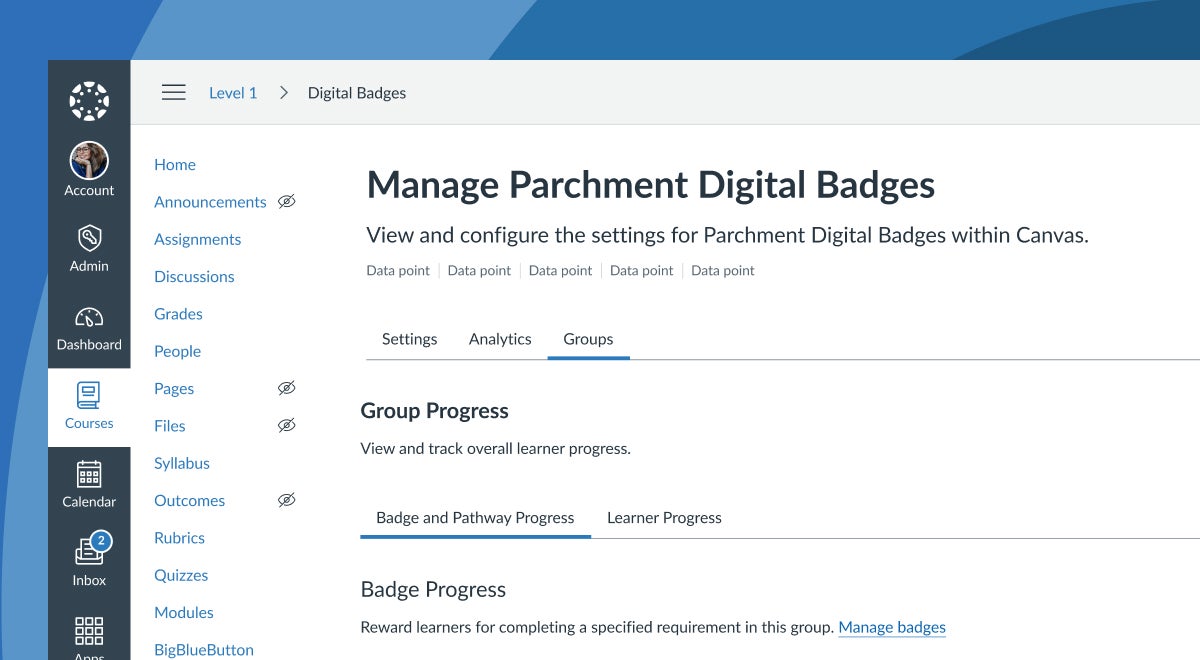Screen dimensions: 1200x660
Task: Toggle visibility of Announcements
Action: point(287,201)
